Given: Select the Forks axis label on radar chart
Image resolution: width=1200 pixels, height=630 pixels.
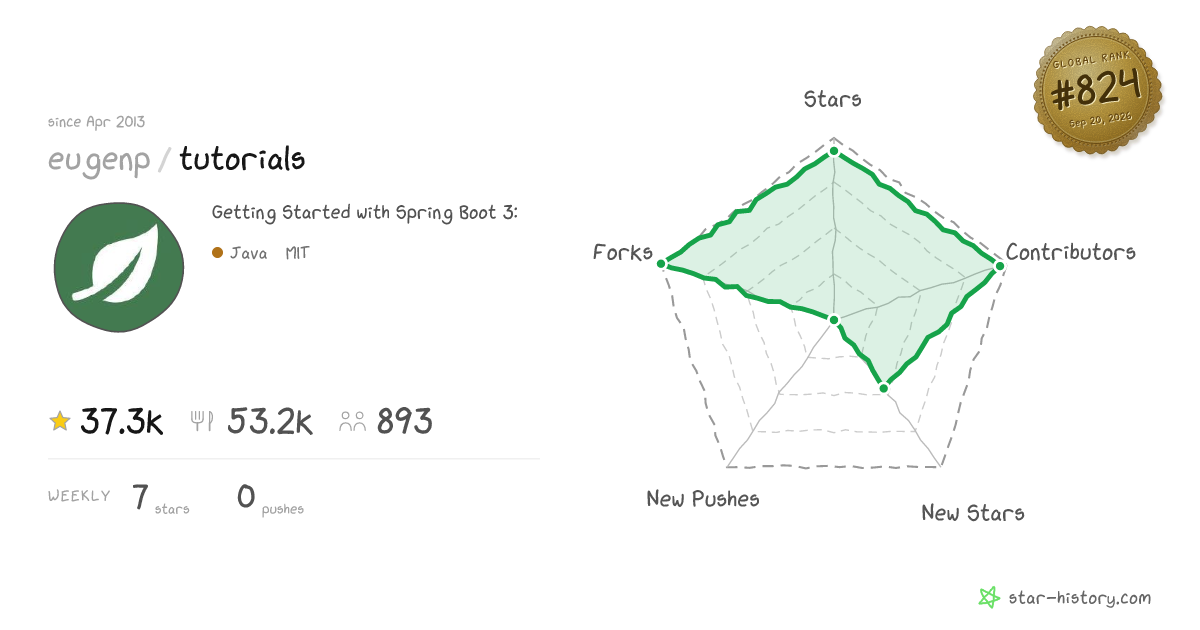Looking at the screenshot, I should point(623,252).
